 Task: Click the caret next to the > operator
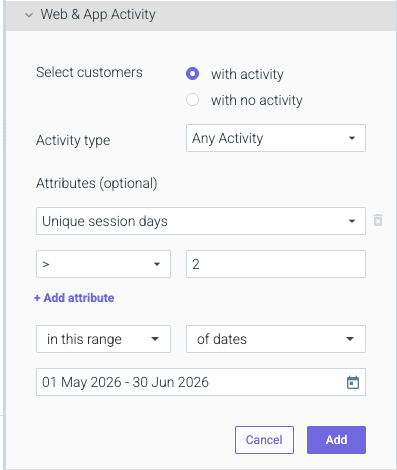click(157, 264)
